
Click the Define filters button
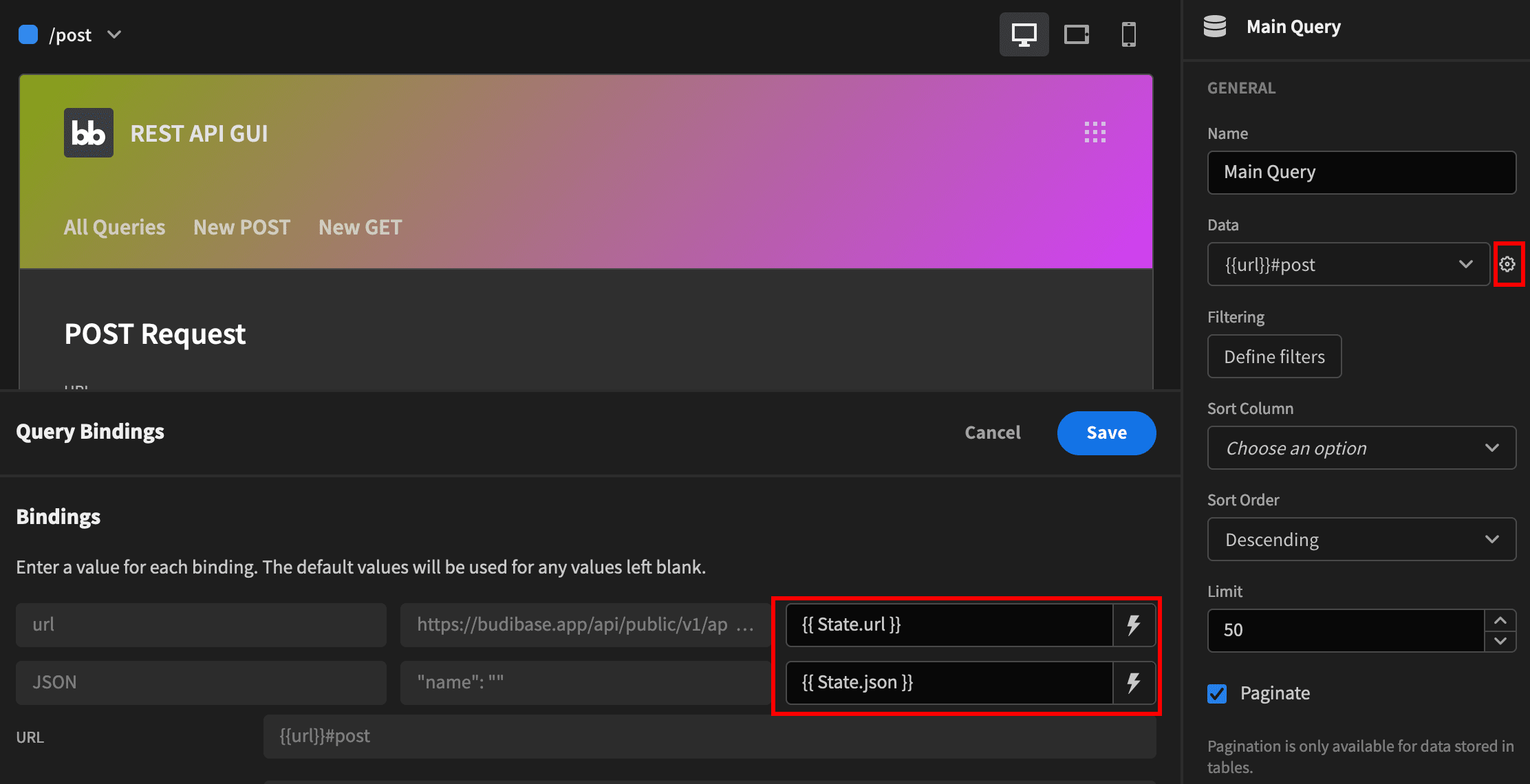1274,356
